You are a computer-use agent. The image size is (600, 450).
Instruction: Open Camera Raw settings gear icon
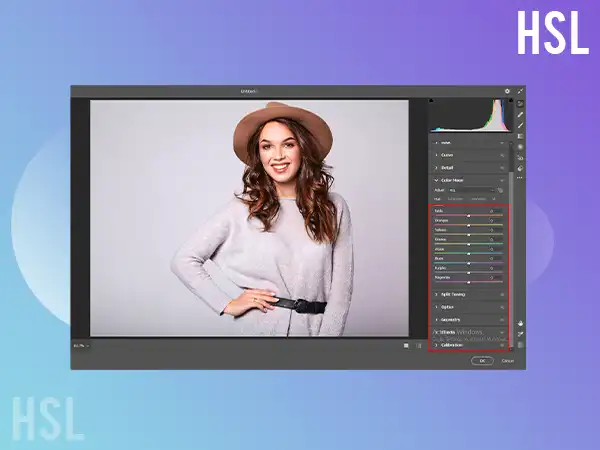click(507, 91)
